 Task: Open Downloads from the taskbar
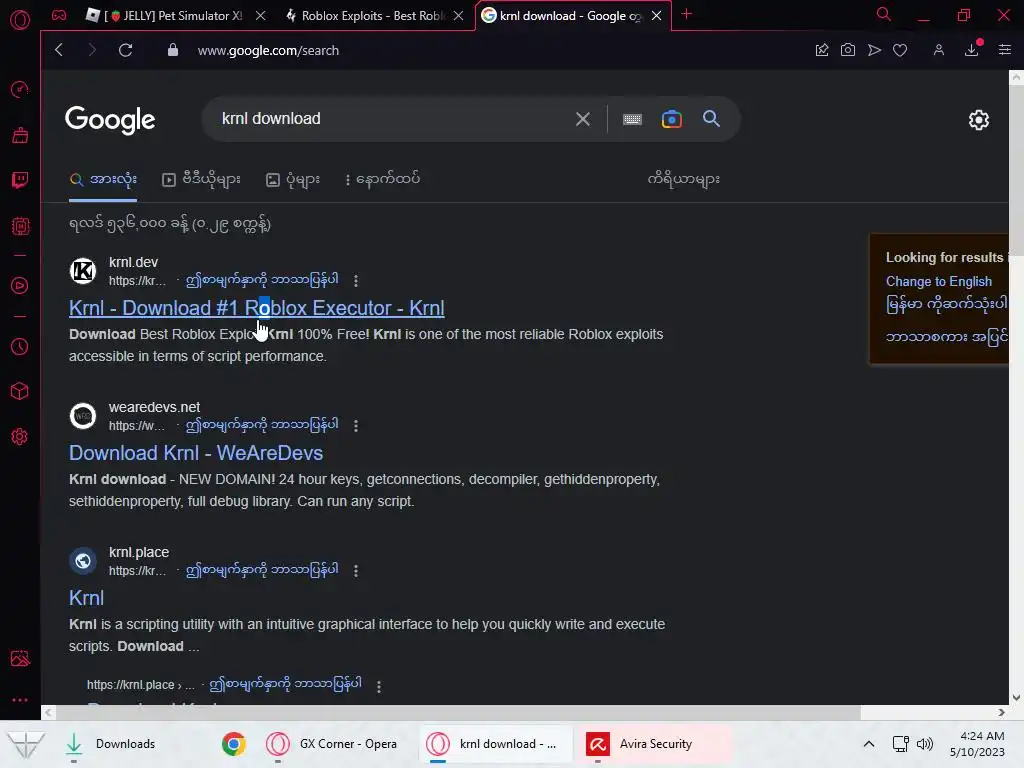[x=111, y=744]
